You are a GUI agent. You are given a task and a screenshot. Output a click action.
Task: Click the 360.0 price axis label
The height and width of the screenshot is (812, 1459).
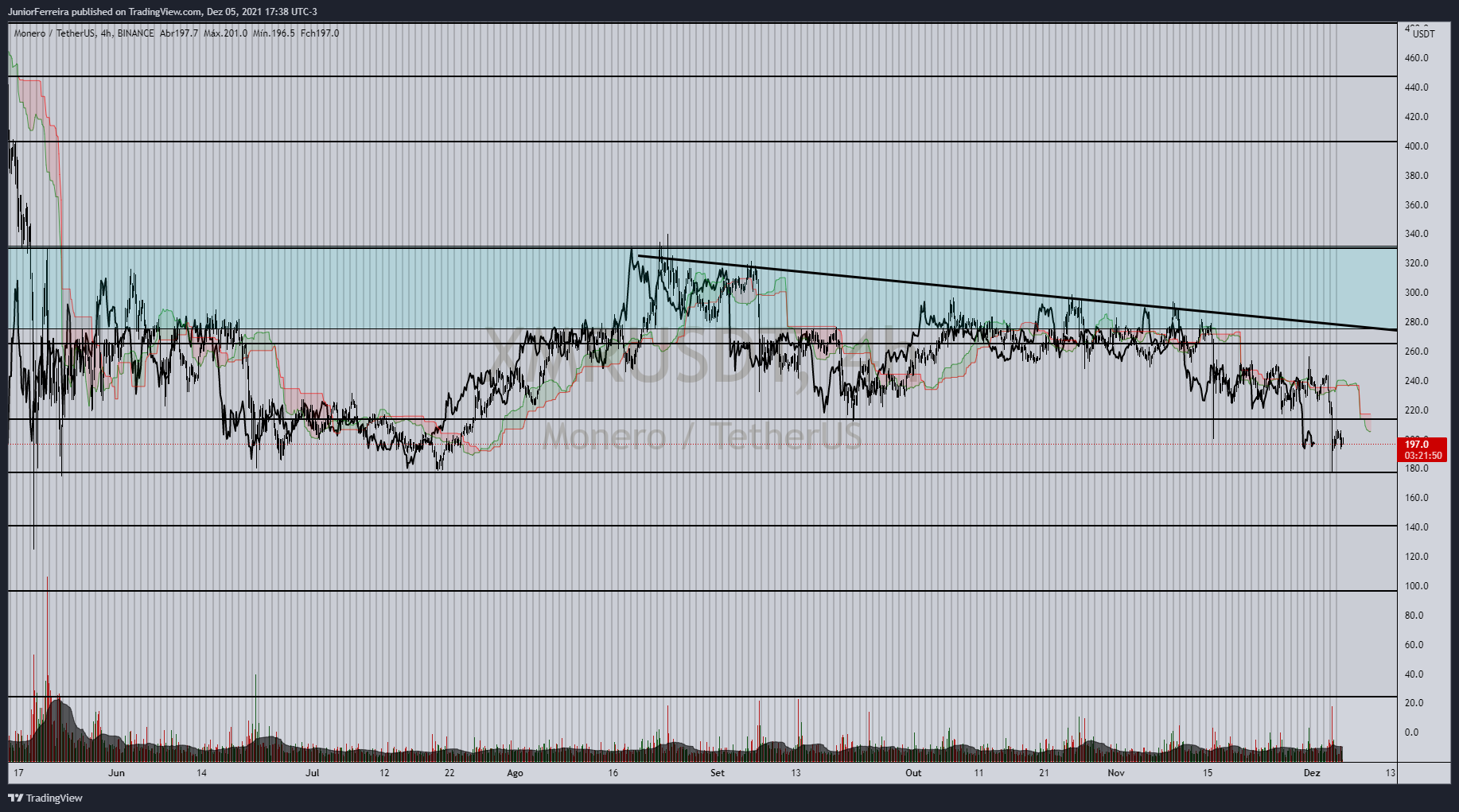pos(1417,205)
